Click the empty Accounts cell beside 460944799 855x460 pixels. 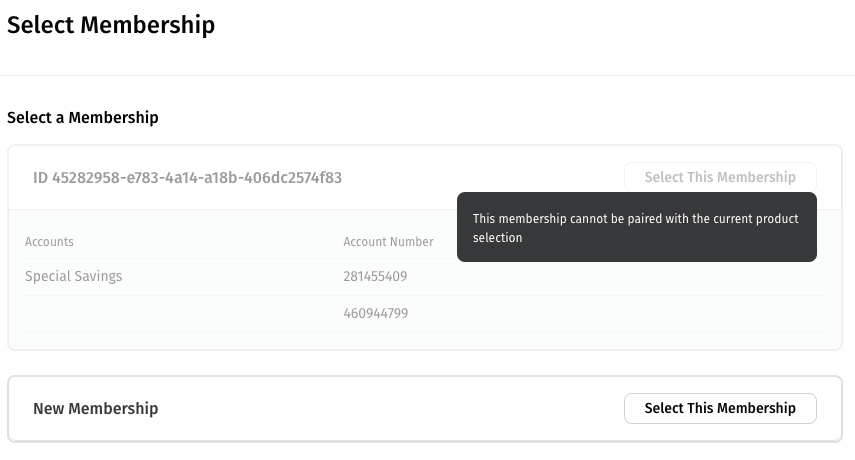(x=150, y=313)
